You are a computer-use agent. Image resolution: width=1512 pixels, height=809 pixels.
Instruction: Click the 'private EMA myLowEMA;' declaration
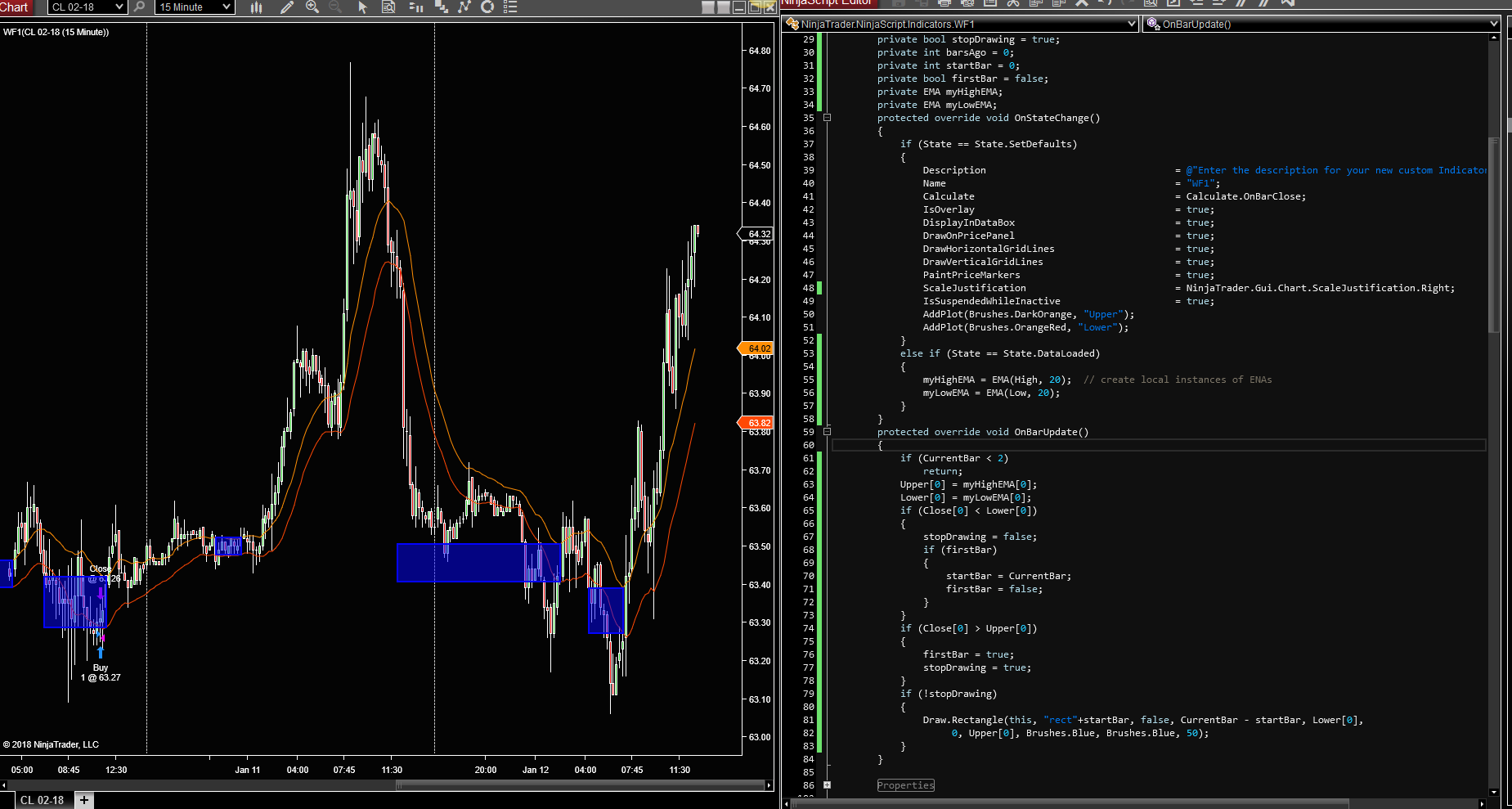coord(938,105)
